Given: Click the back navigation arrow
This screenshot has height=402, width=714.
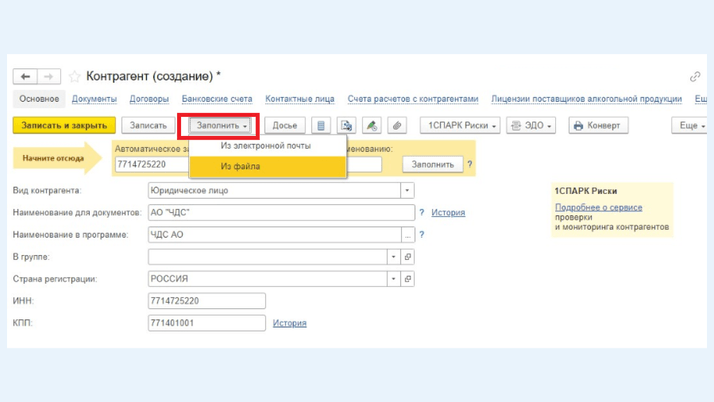Looking at the screenshot, I should click(x=25, y=76).
